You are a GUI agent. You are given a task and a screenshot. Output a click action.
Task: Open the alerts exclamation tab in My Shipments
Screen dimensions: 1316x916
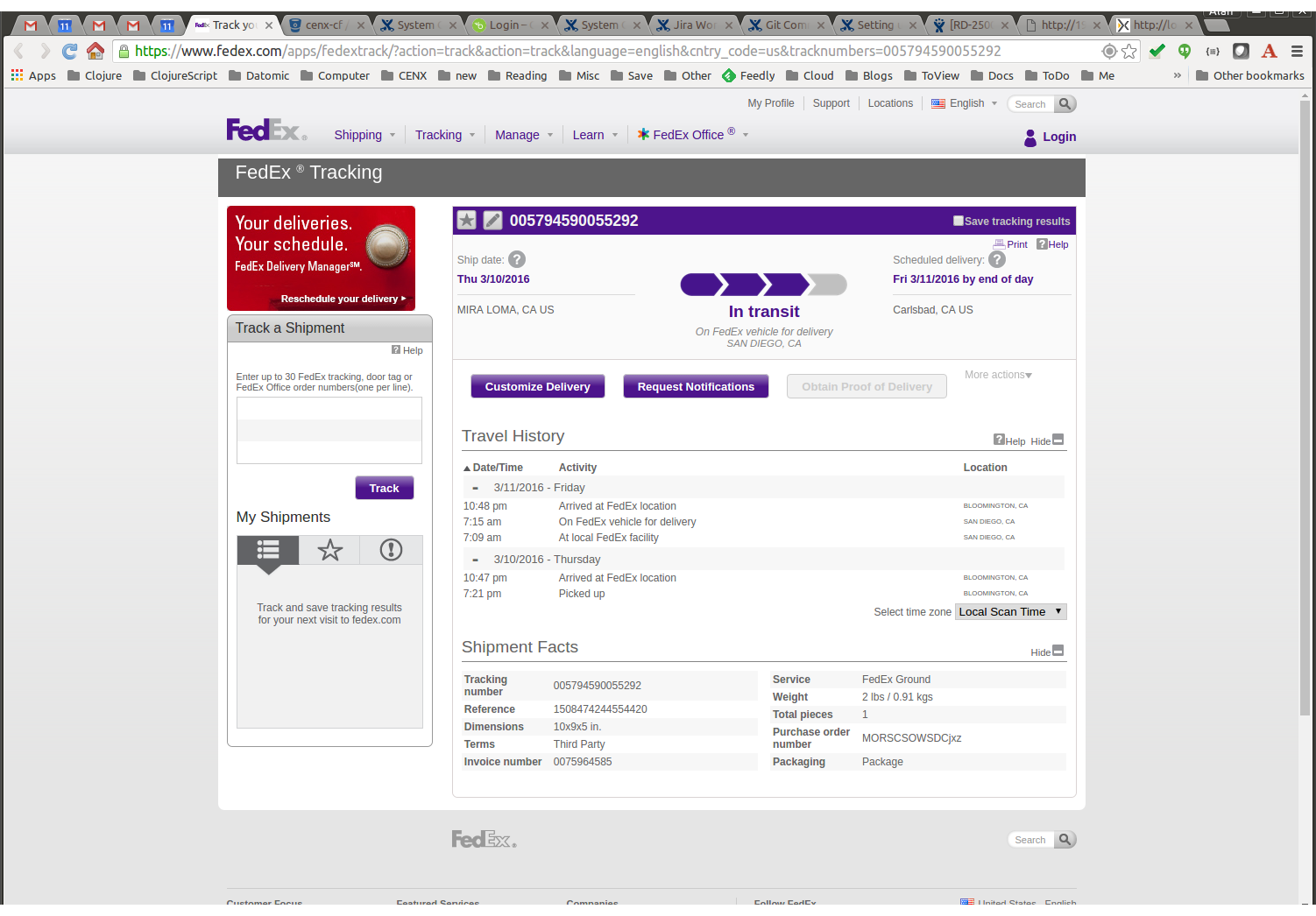pyautogui.click(x=391, y=550)
